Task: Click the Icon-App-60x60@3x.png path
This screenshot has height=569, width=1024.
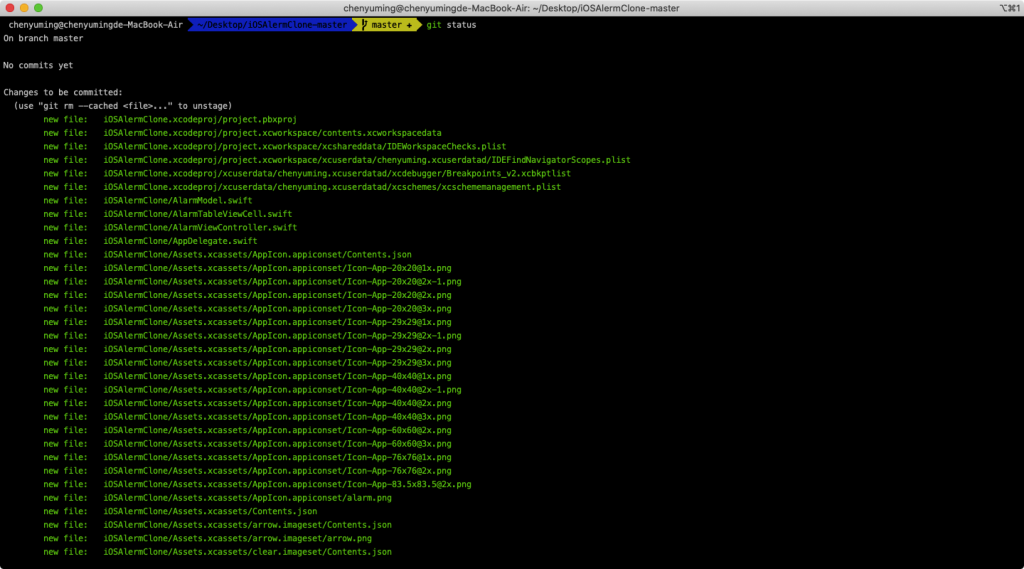Action: tap(278, 444)
